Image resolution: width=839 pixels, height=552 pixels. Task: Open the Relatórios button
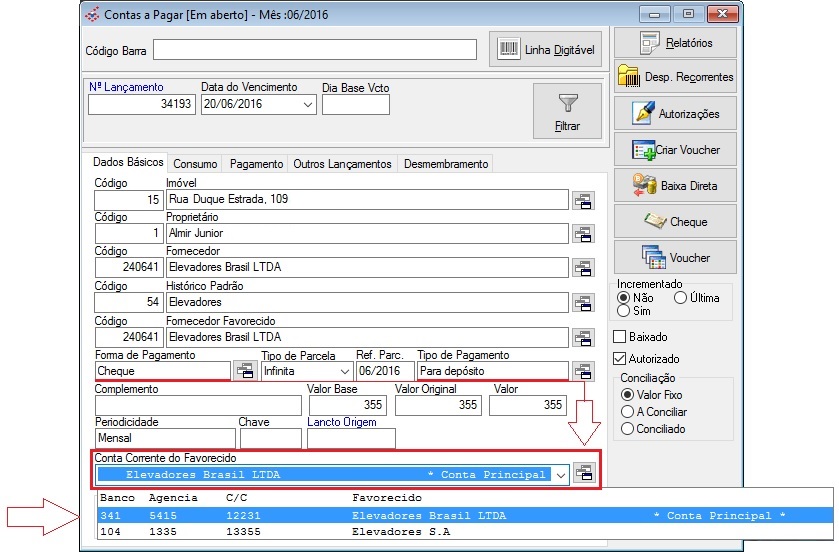click(x=676, y=43)
